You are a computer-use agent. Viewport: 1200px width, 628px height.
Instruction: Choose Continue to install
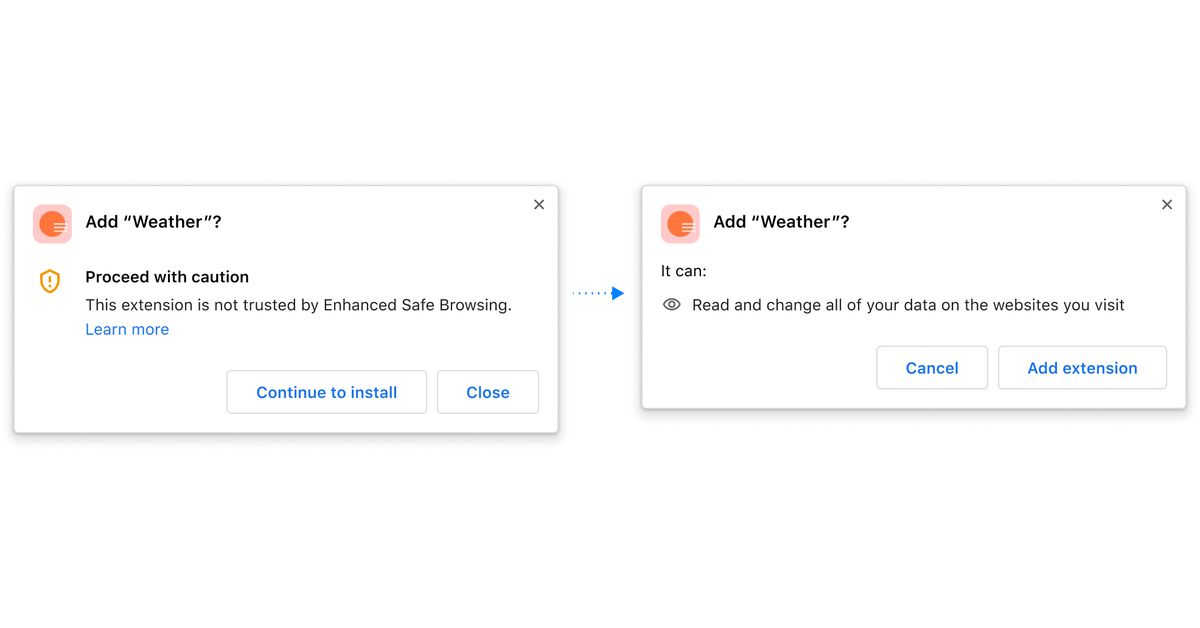click(327, 392)
